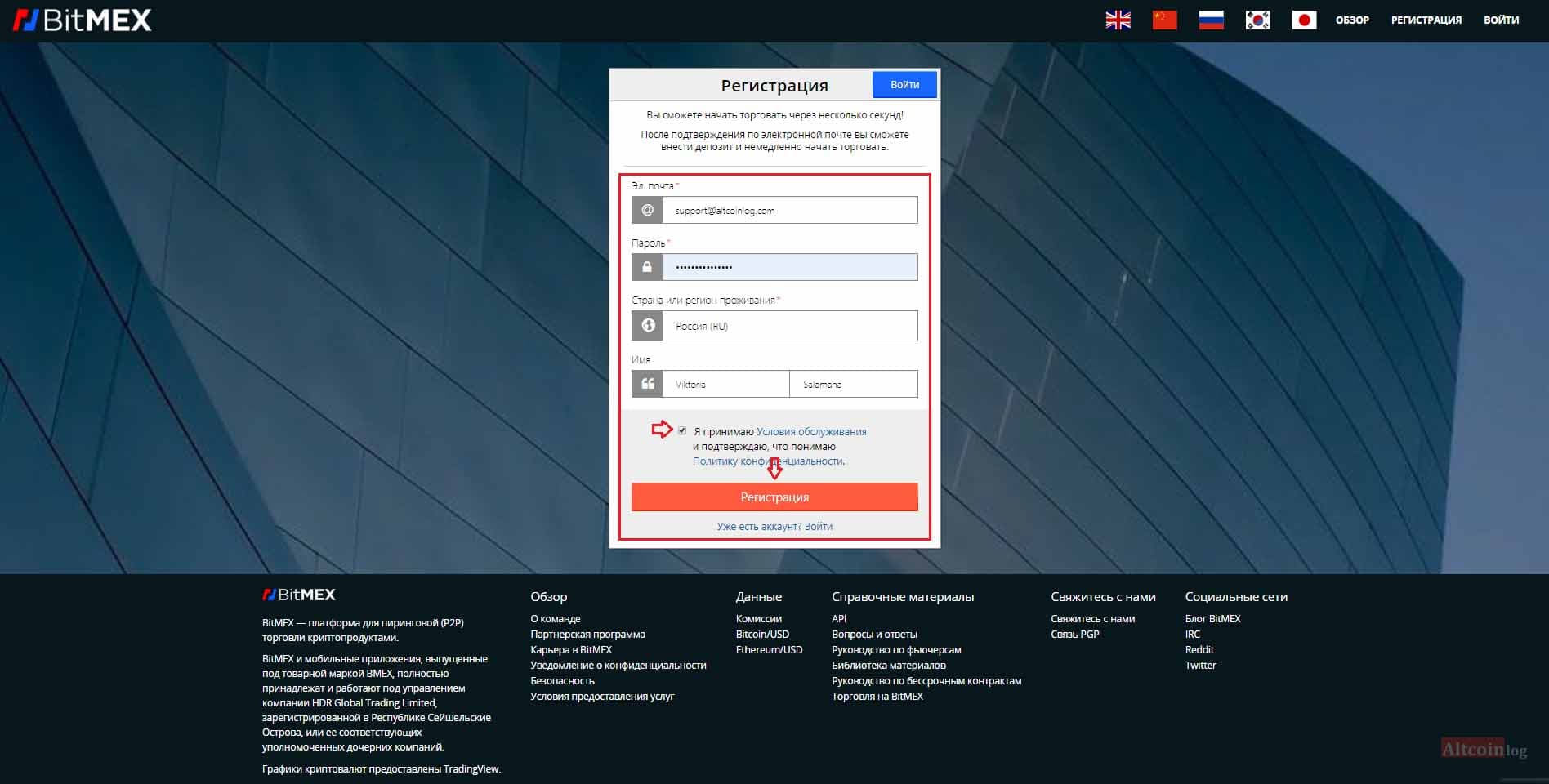This screenshot has width=1549, height=784.
Task: Open footer link Уведомление о конфиденциальности
Action: coord(618,666)
